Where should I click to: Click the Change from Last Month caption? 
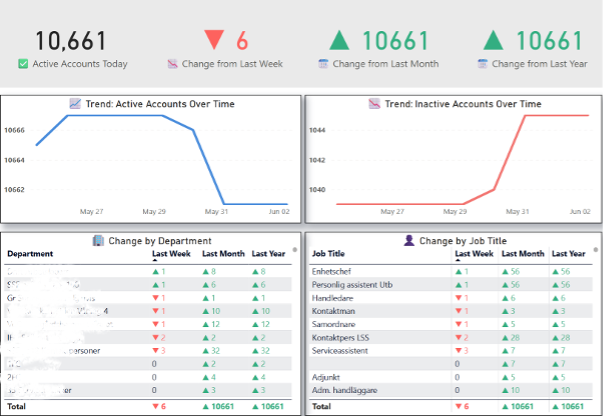[x=386, y=64]
